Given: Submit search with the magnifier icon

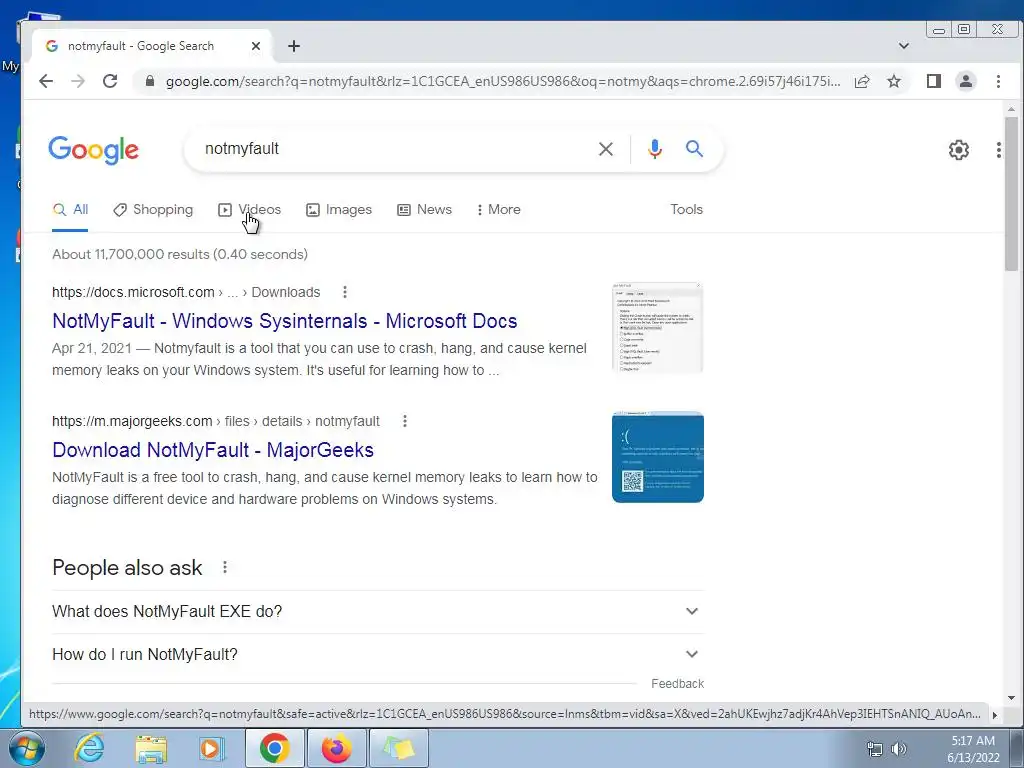Looking at the screenshot, I should click(x=694, y=149).
